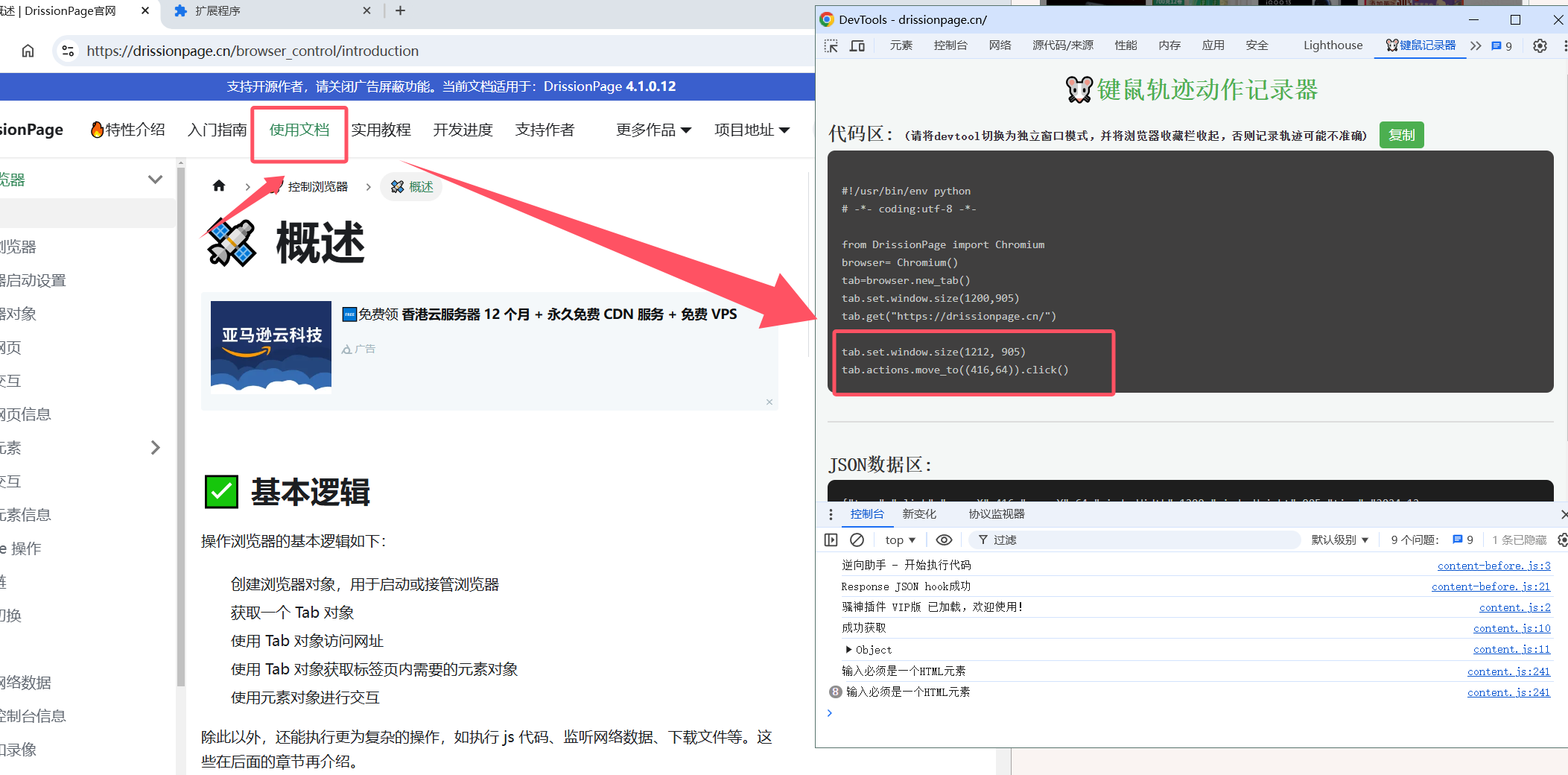Click the breadcrumb home icon
This screenshot has height=775, width=1568.
(x=219, y=186)
